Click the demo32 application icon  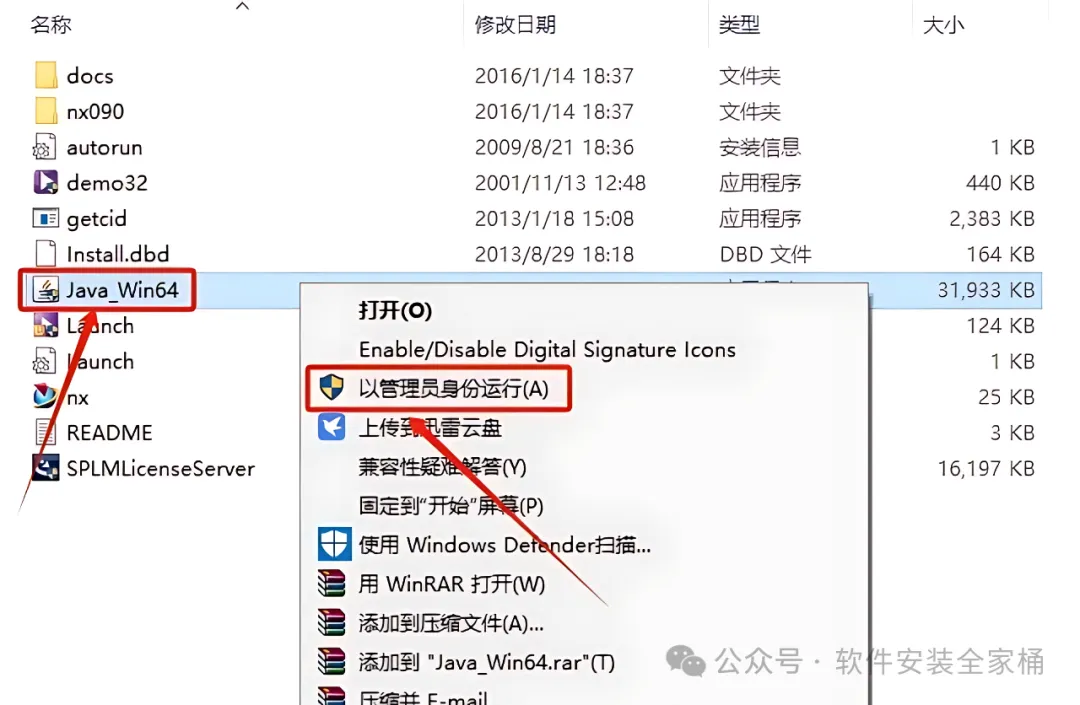tap(46, 182)
